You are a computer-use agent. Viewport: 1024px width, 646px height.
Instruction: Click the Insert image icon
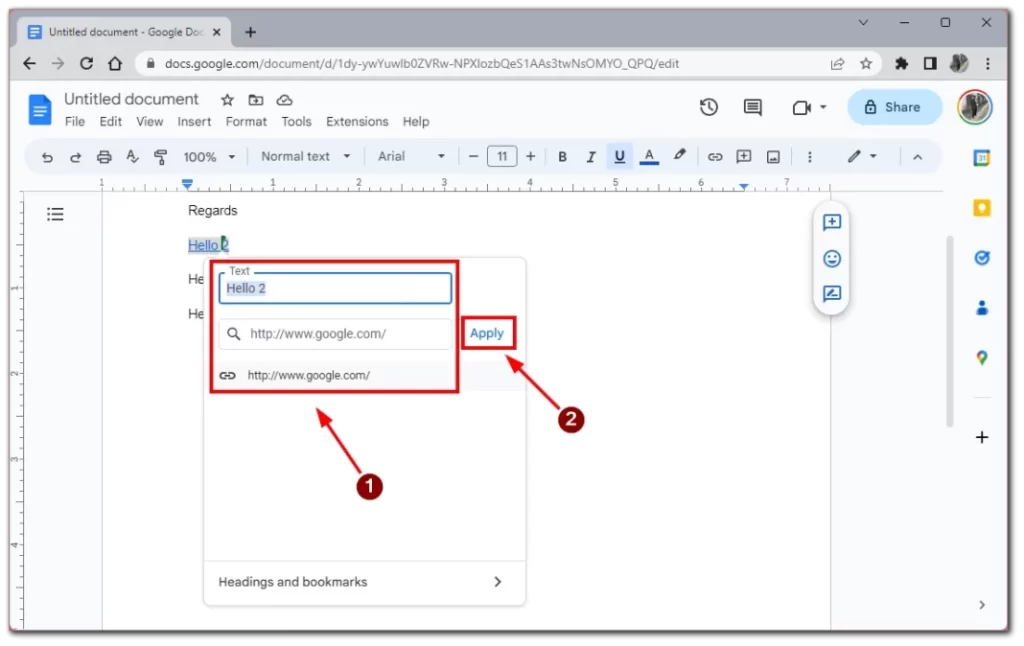pyautogui.click(x=773, y=157)
